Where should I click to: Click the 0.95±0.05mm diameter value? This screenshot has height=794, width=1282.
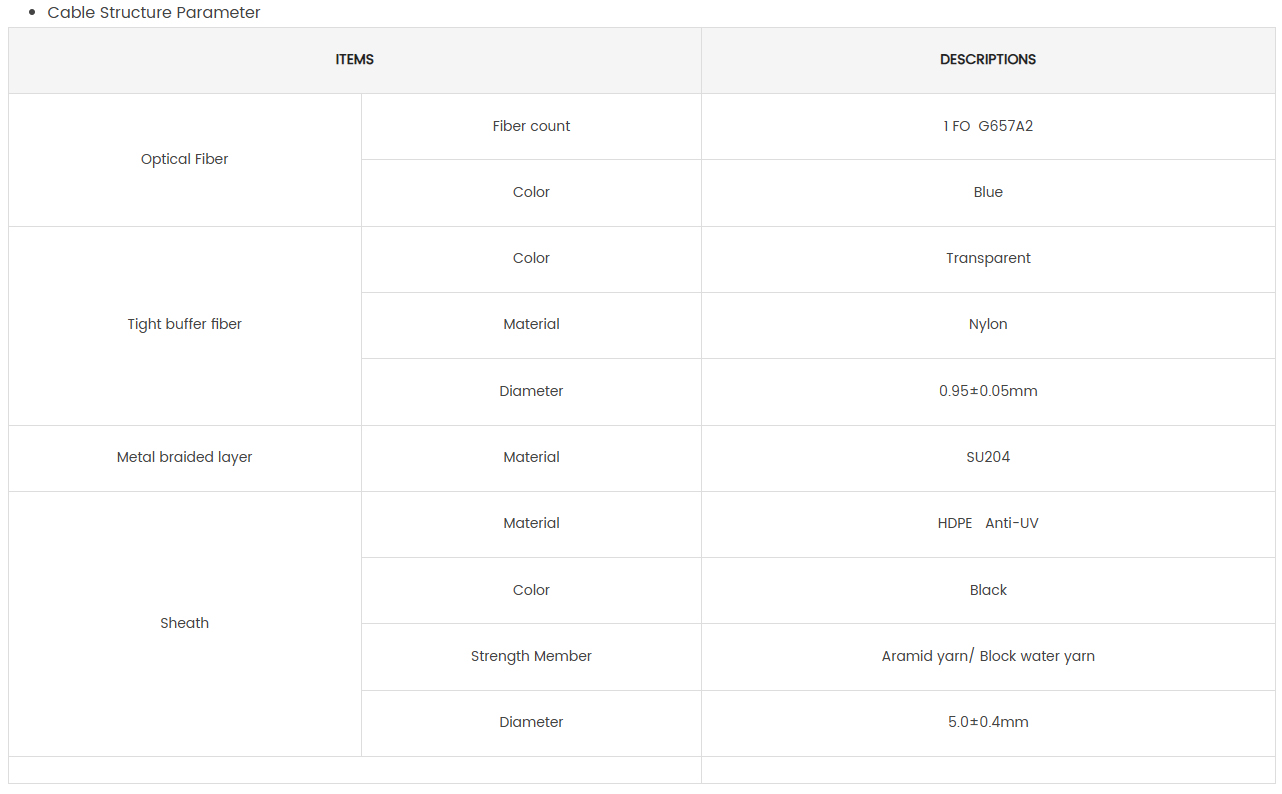[988, 392]
